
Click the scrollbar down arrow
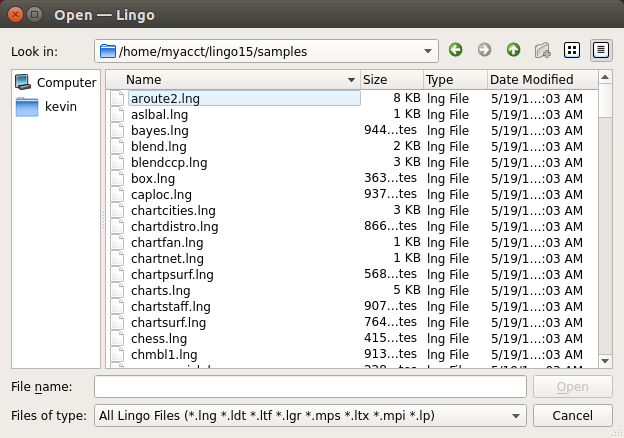pyautogui.click(x=605, y=361)
